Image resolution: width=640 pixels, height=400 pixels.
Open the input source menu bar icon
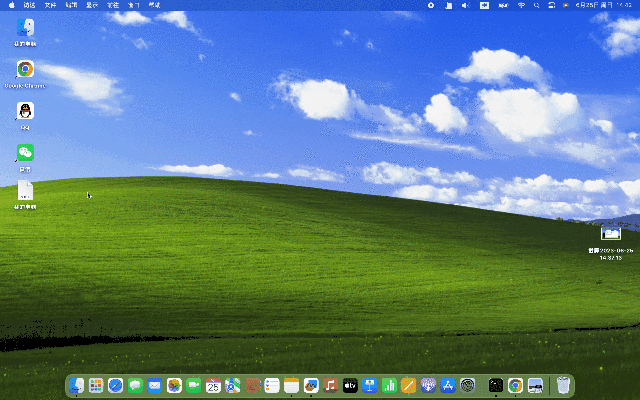point(484,5)
